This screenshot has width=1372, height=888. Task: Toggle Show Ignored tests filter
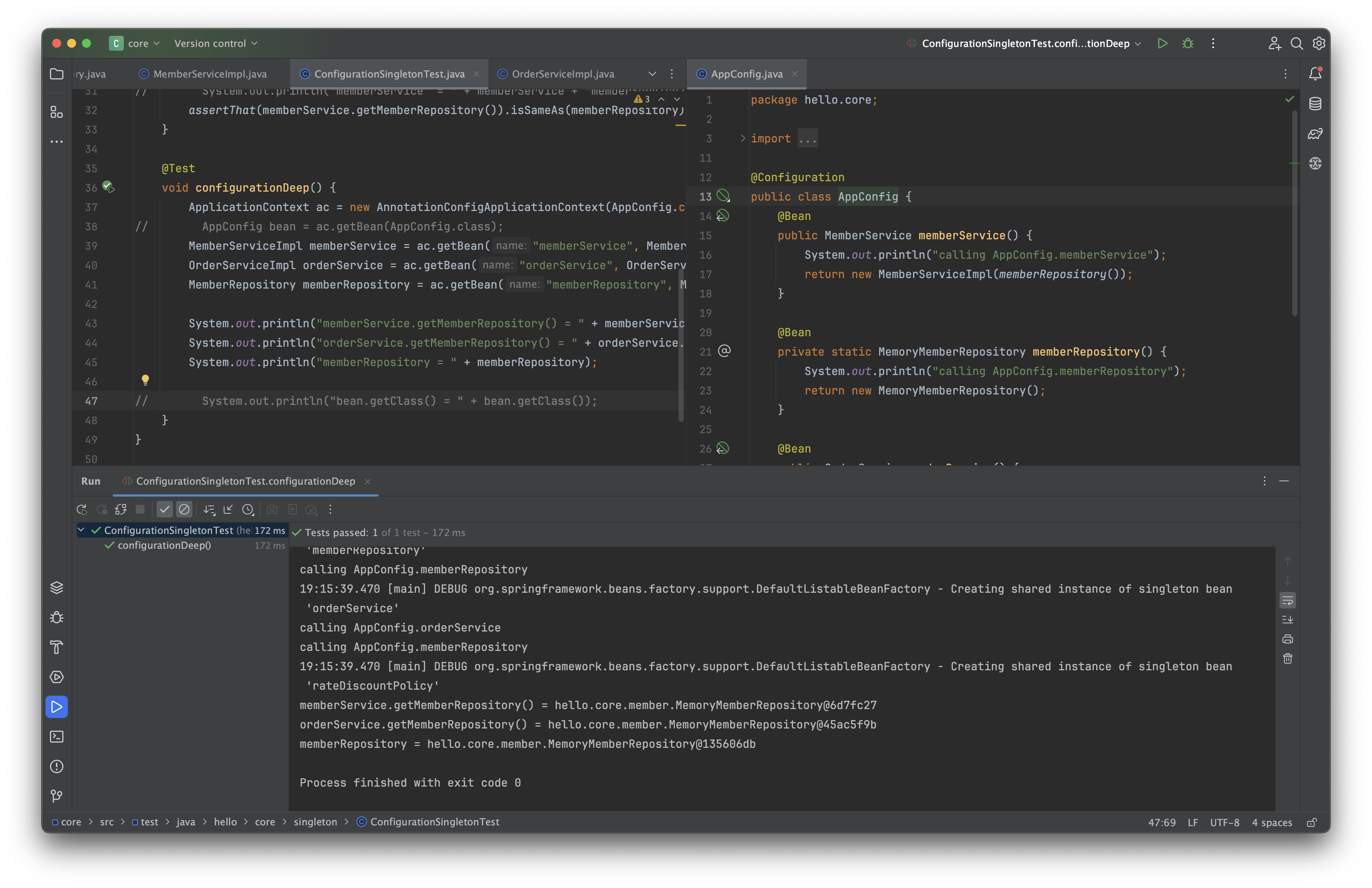point(184,509)
